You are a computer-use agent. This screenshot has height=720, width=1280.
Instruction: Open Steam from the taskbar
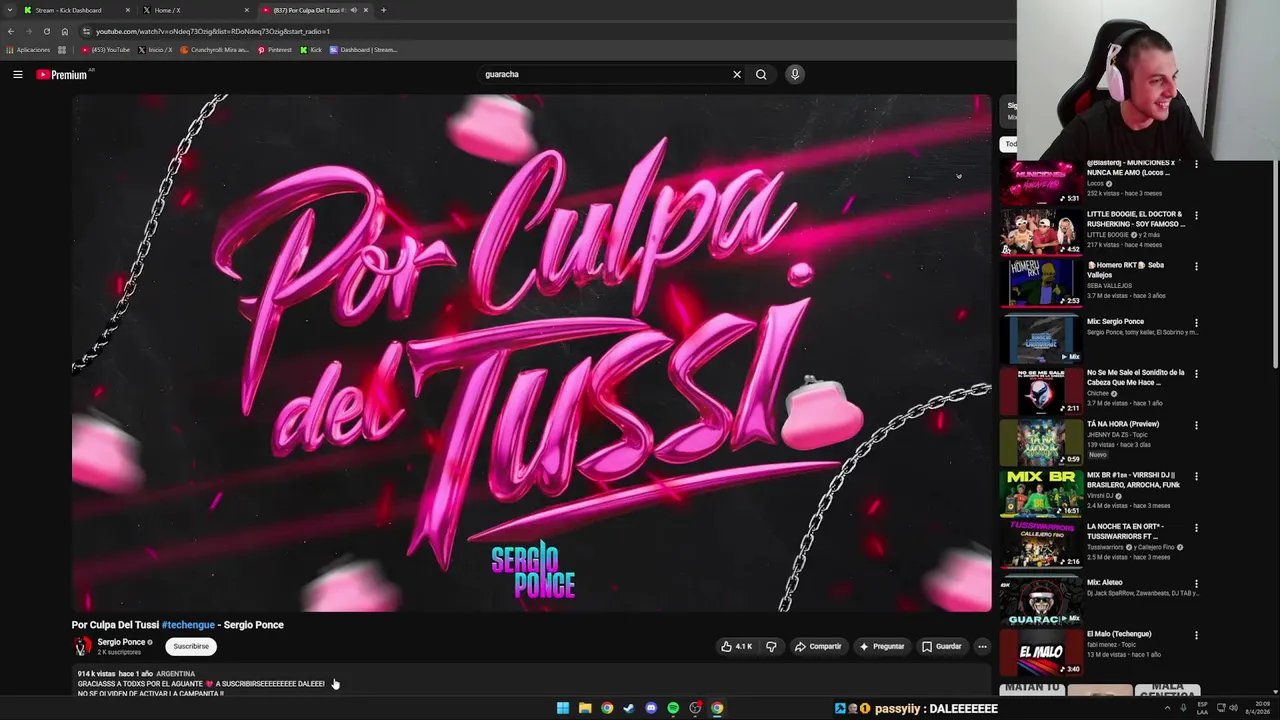pos(629,708)
